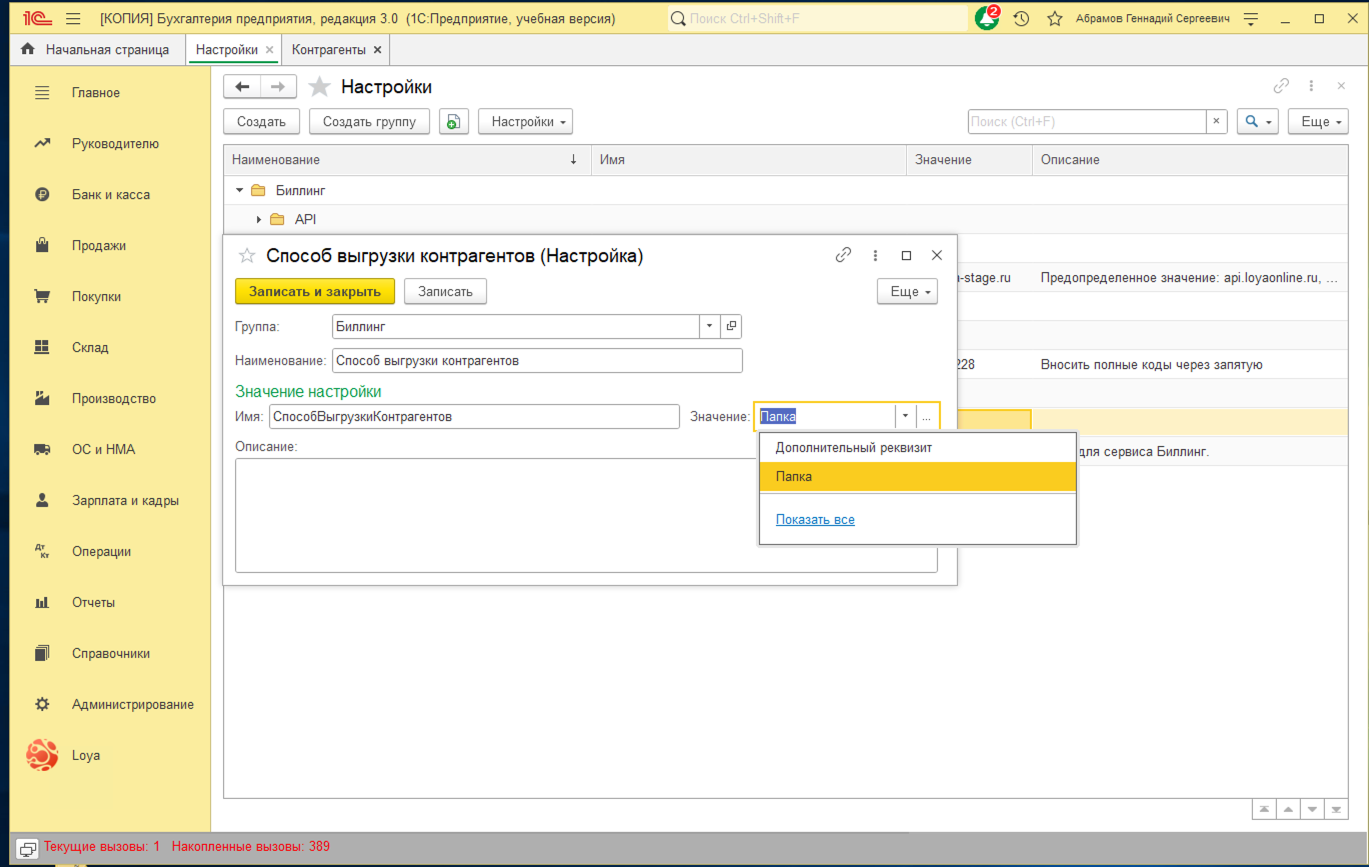
Task: Clear the list search field
Action: coord(1216,122)
